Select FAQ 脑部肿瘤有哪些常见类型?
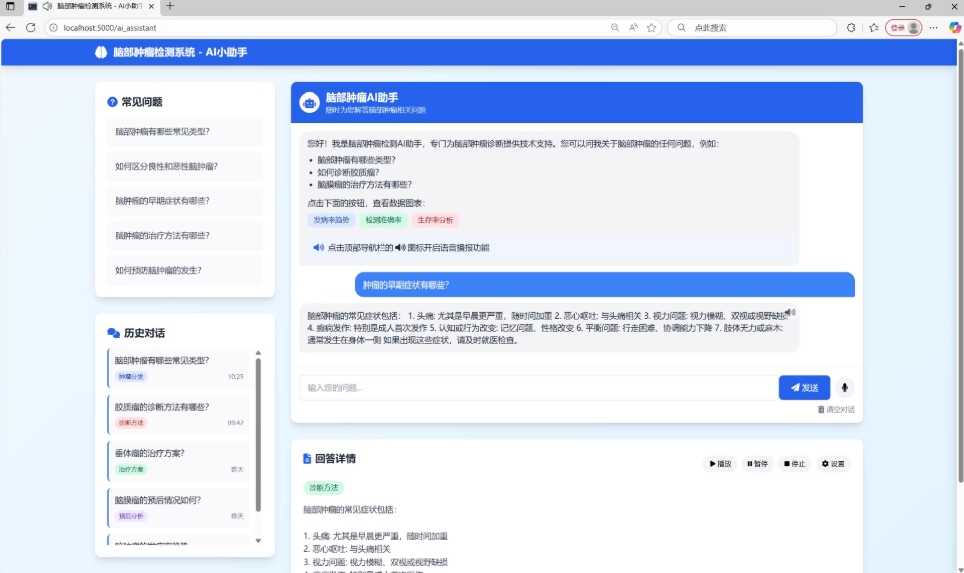 (x=184, y=132)
